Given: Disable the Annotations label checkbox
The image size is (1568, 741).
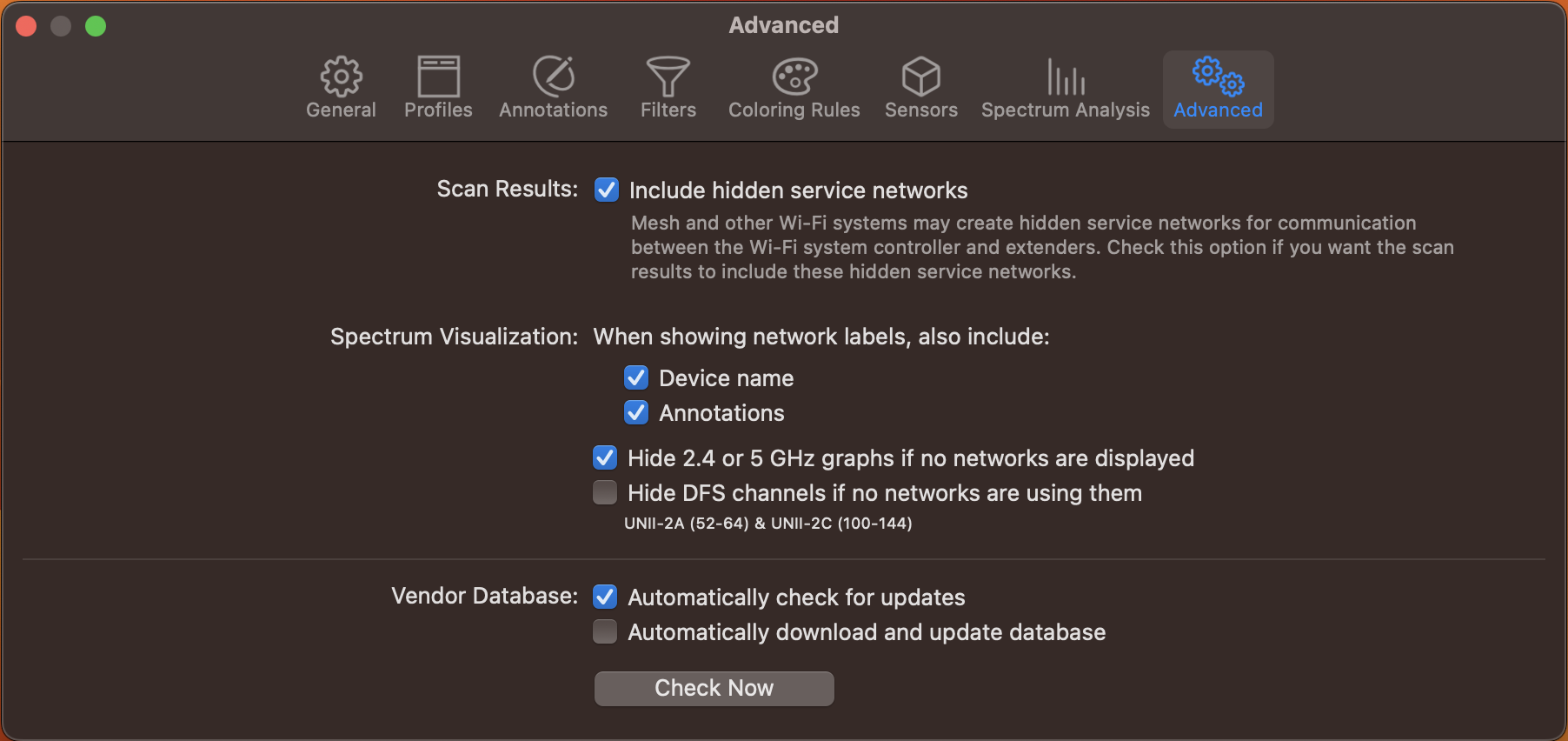Looking at the screenshot, I should [x=636, y=412].
